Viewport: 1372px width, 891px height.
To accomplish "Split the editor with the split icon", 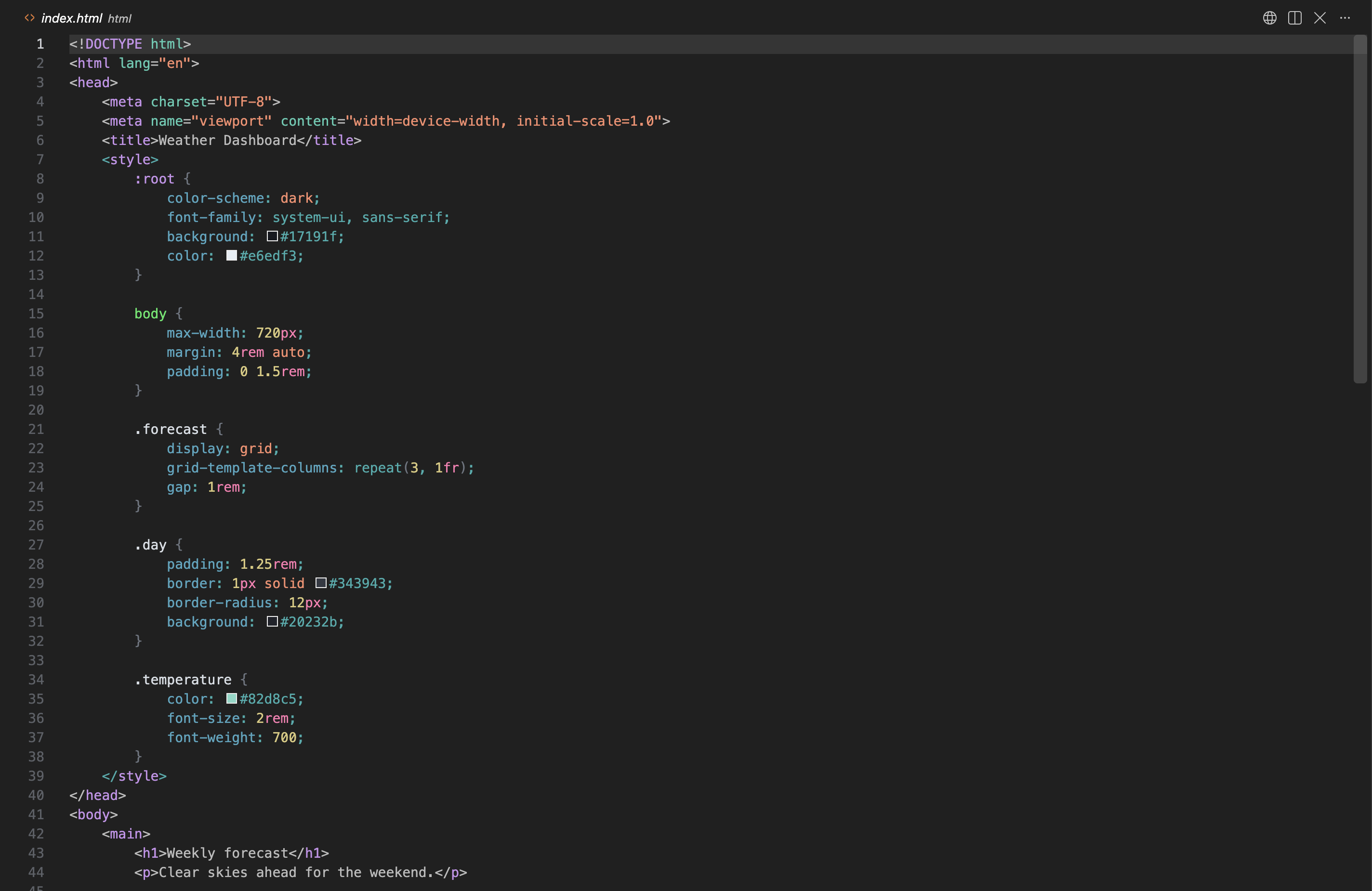I will tap(1295, 18).
